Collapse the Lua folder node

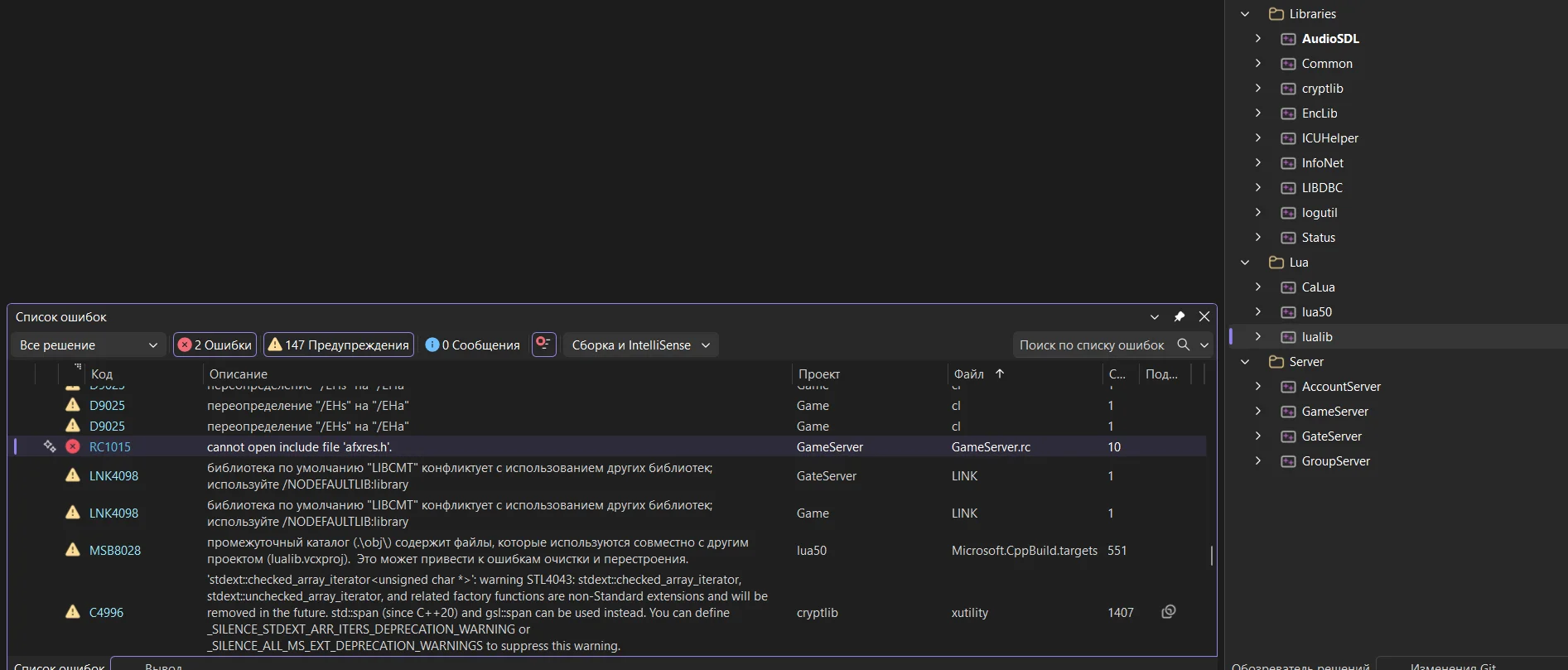pos(1245,263)
